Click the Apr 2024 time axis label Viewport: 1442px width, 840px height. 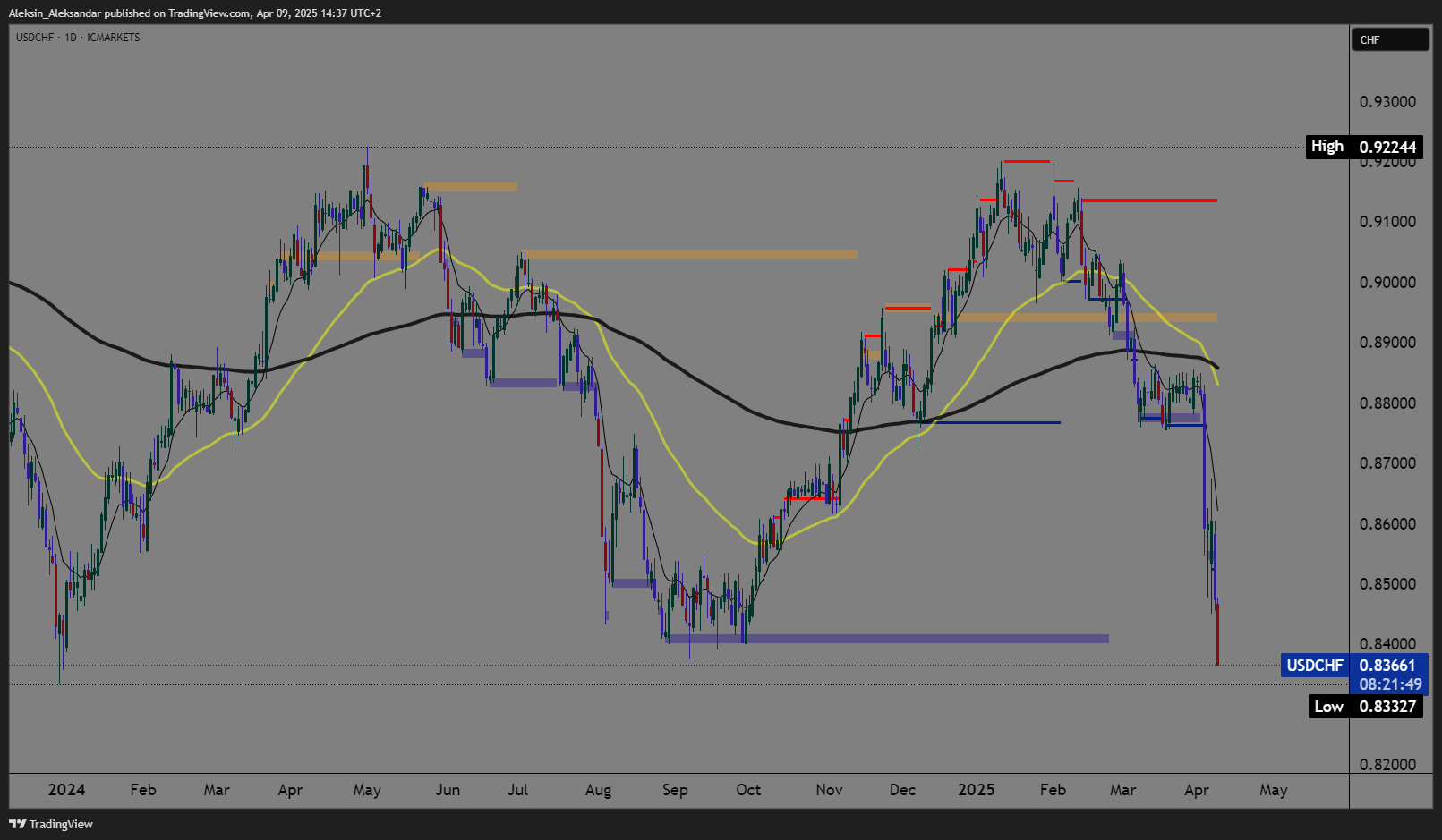pos(290,790)
